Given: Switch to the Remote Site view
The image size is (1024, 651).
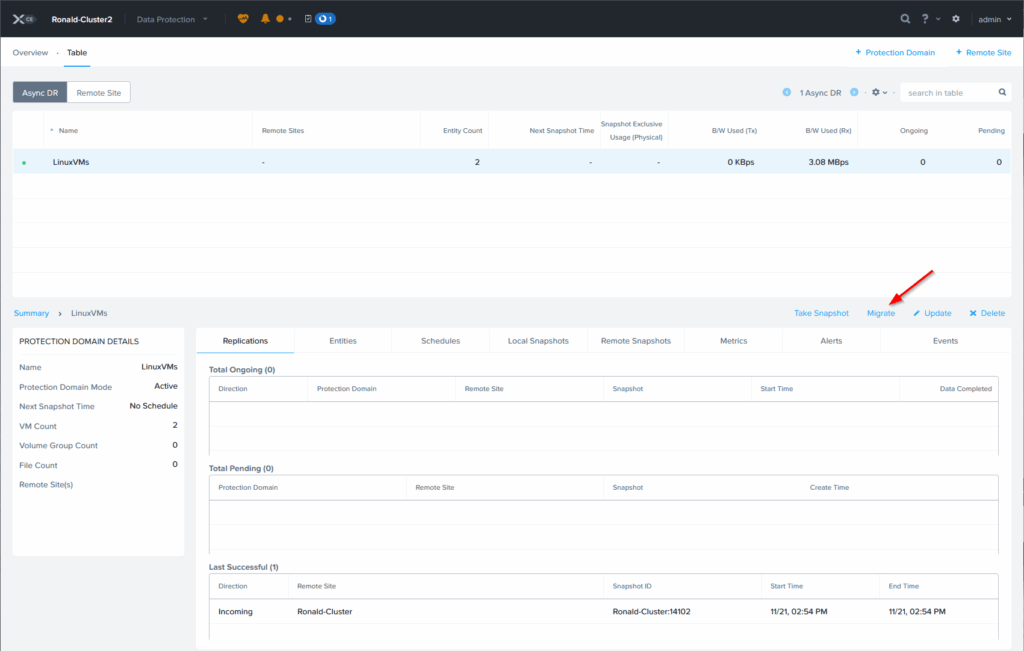Looking at the screenshot, I should click(98, 92).
